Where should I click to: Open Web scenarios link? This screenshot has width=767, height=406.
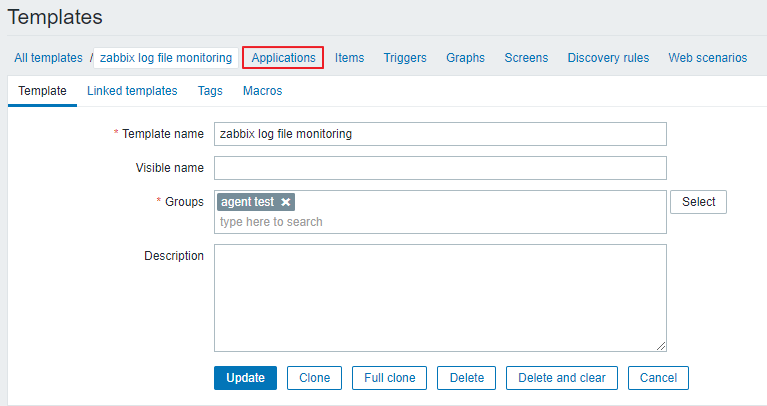(x=708, y=58)
